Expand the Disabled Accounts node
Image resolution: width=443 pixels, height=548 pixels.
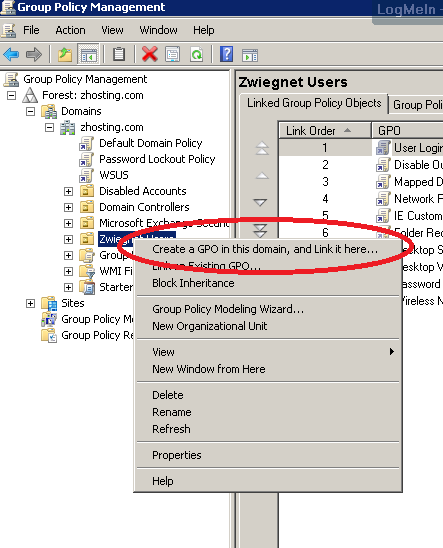pyautogui.click(x=68, y=192)
